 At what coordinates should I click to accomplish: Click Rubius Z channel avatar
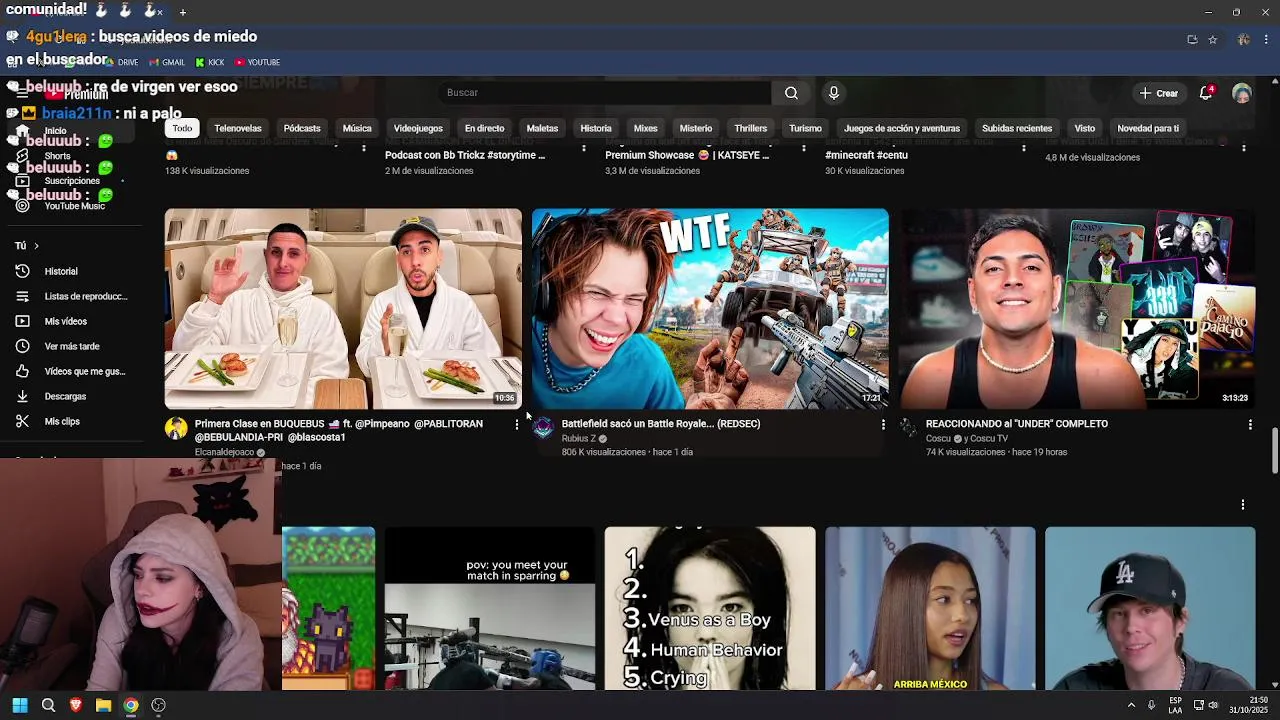pyautogui.click(x=543, y=429)
